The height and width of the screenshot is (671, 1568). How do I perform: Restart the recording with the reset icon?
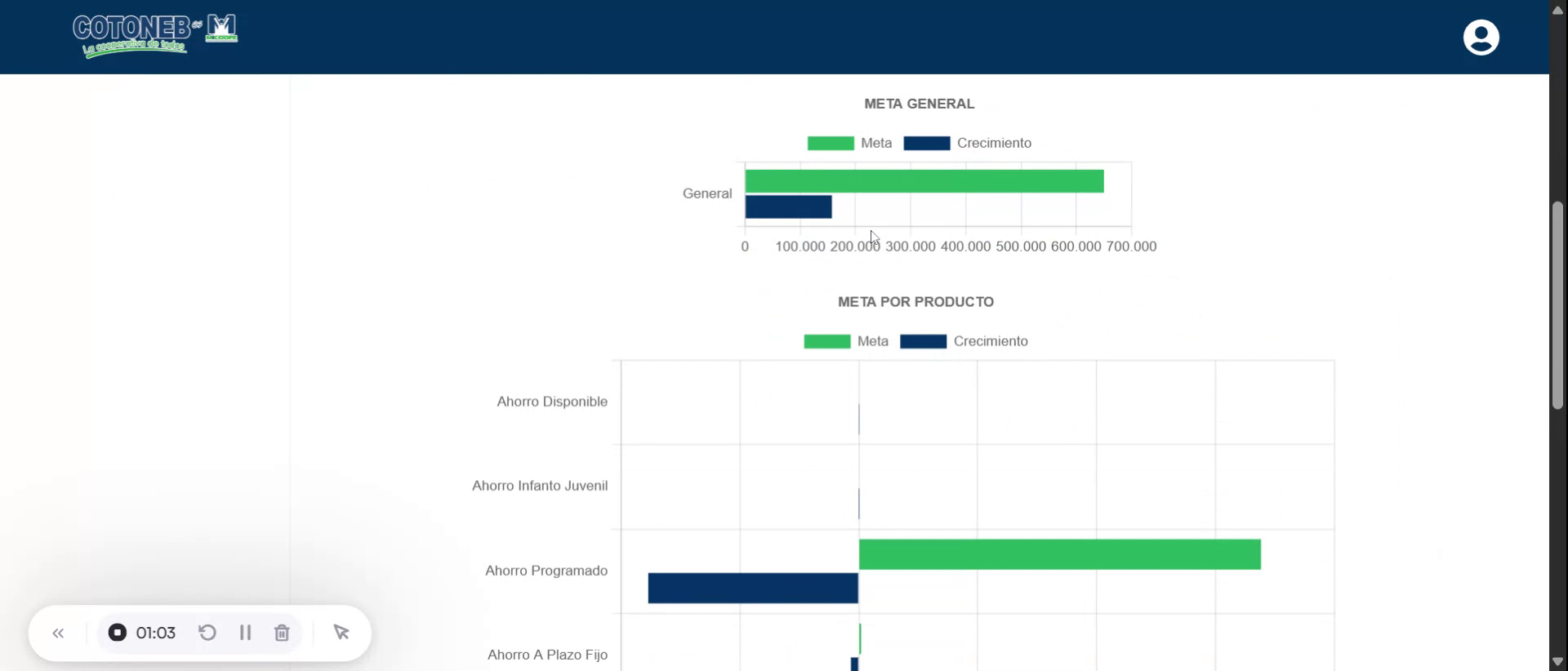pyautogui.click(x=207, y=633)
